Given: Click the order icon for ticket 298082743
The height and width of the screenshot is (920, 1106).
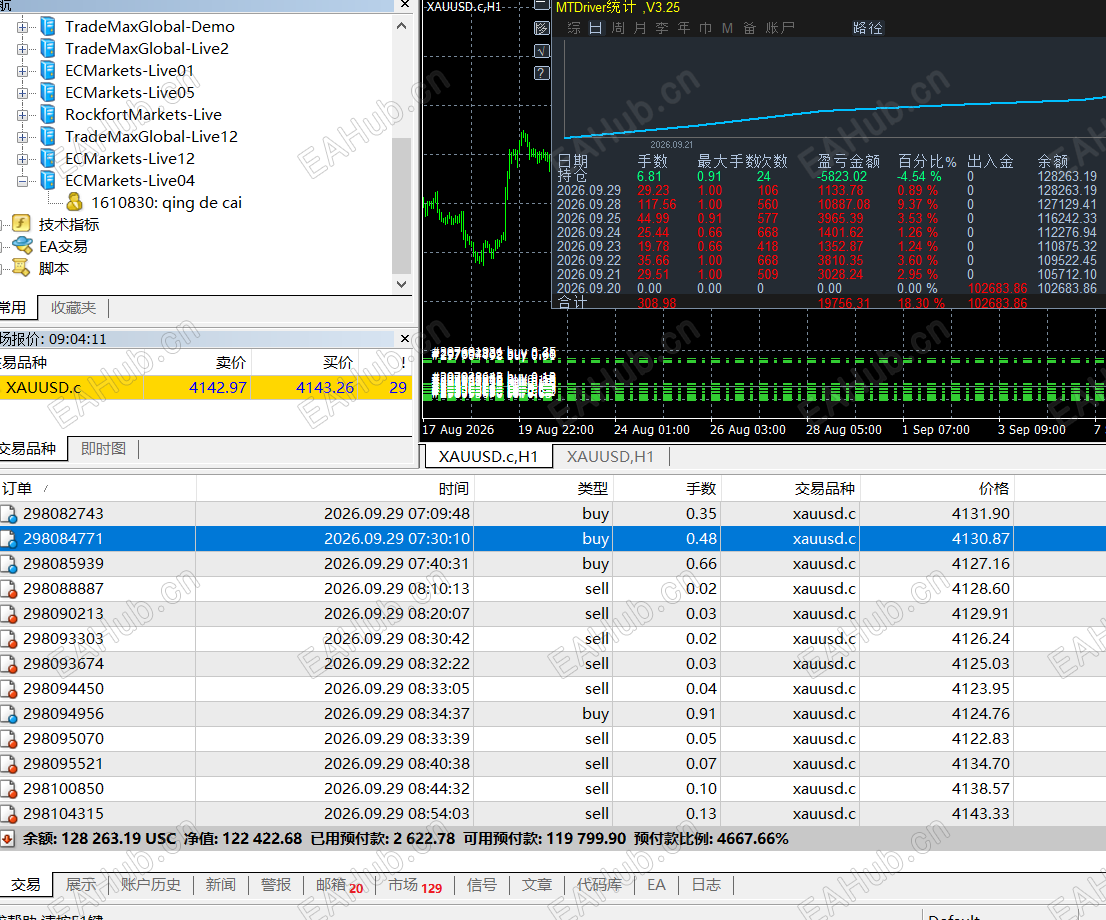Looking at the screenshot, I should (8, 514).
